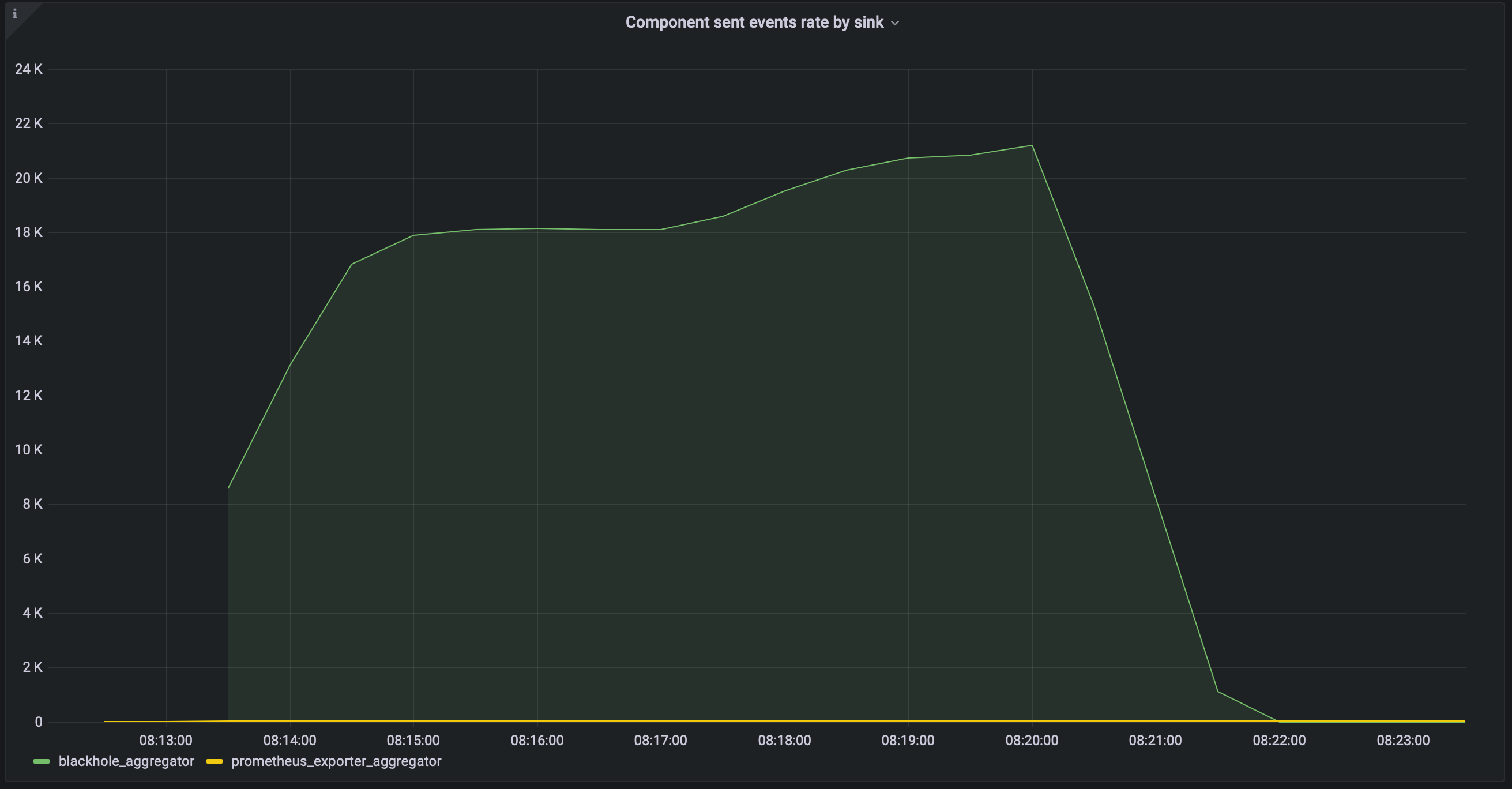Screen dimensions: 1512x789
Task: Click the yellow flat line near zero
Action: click(763, 721)
